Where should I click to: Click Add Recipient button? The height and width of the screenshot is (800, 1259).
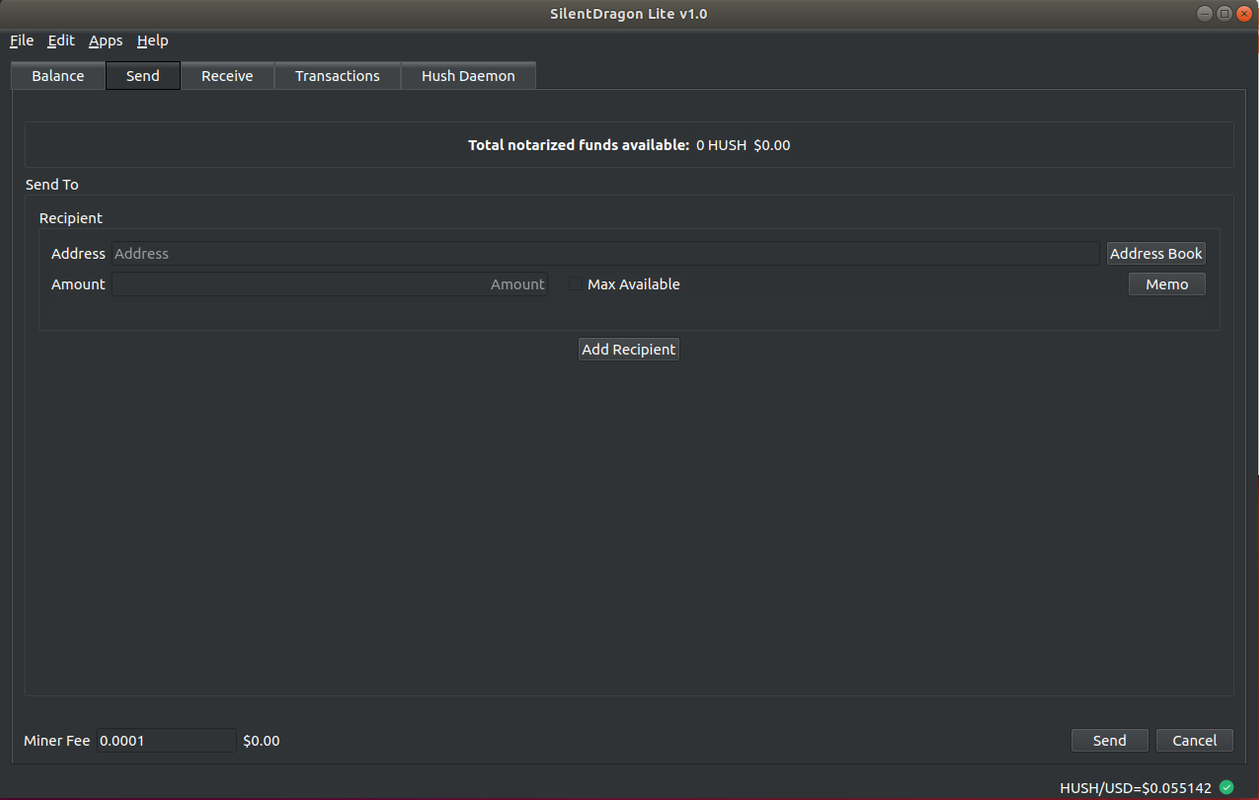629,349
